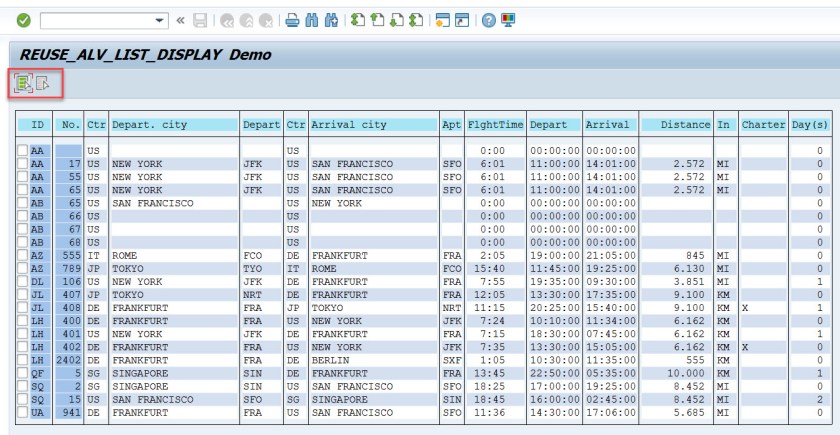Tick the checkbox on QF flight 5 row

point(23,373)
